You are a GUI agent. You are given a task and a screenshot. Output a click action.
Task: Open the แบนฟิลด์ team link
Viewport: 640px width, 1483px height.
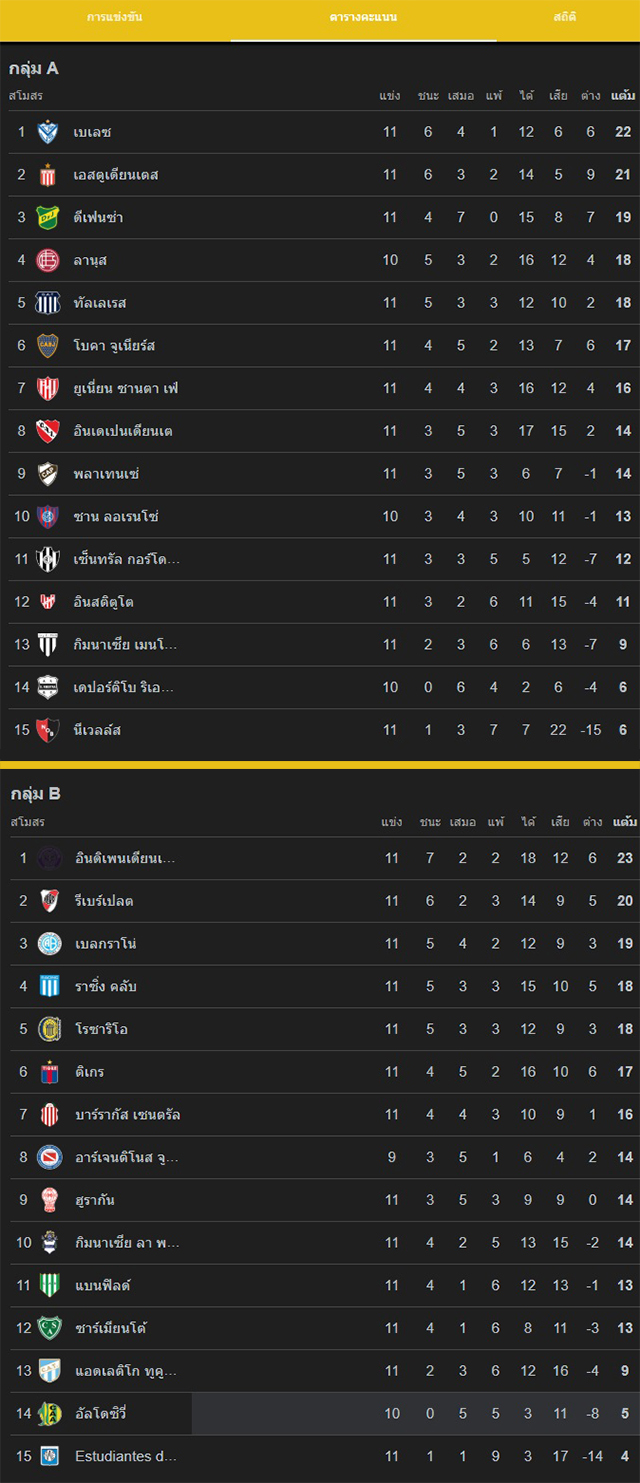point(103,1285)
